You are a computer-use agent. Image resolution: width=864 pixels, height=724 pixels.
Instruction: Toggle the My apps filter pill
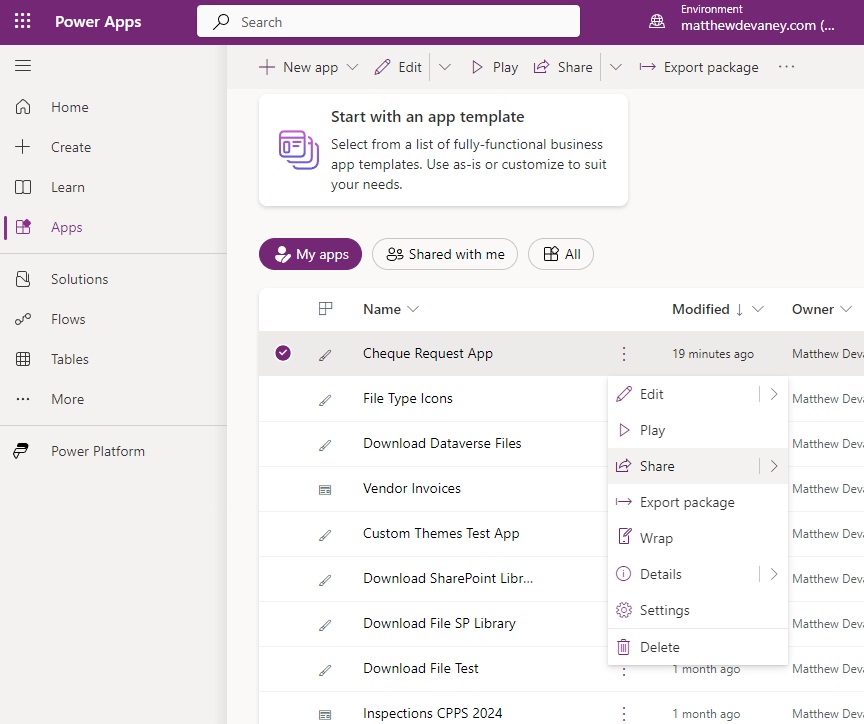[x=310, y=254]
